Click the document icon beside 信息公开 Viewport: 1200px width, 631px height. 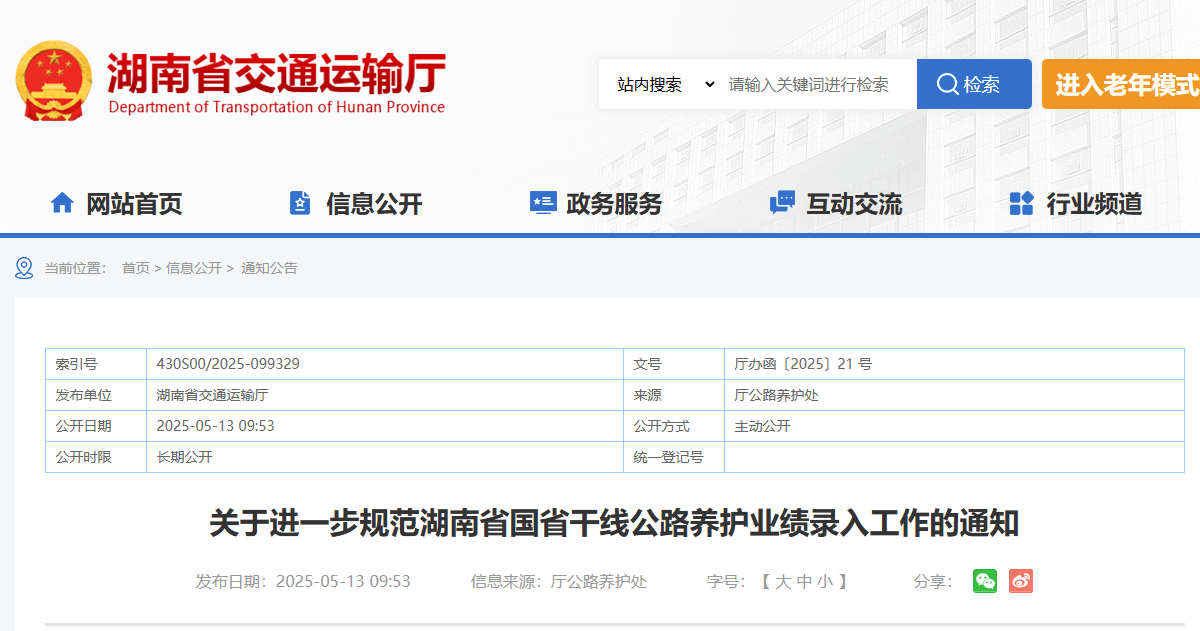[x=300, y=204]
